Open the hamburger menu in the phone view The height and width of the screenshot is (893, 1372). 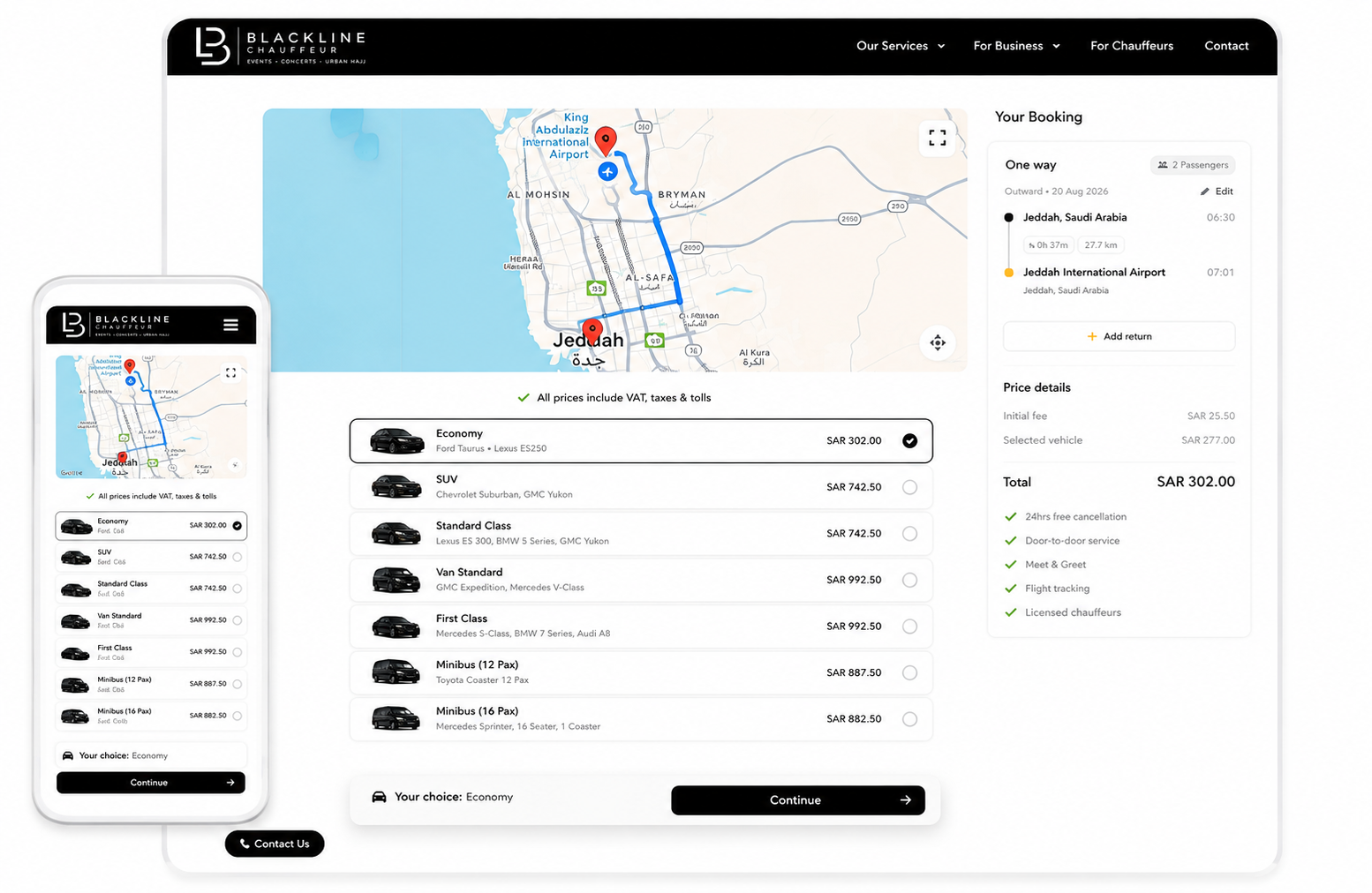(230, 325)
